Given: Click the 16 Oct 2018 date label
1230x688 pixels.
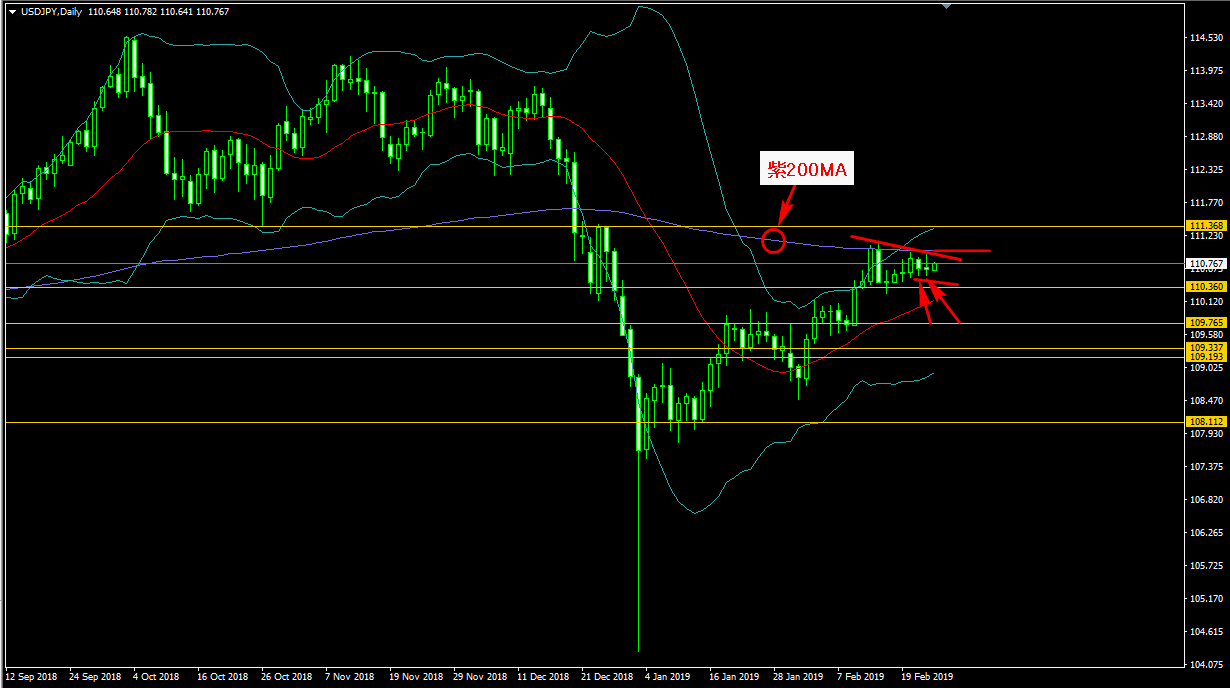Looking at the screenshot, I should pos(224,676).
